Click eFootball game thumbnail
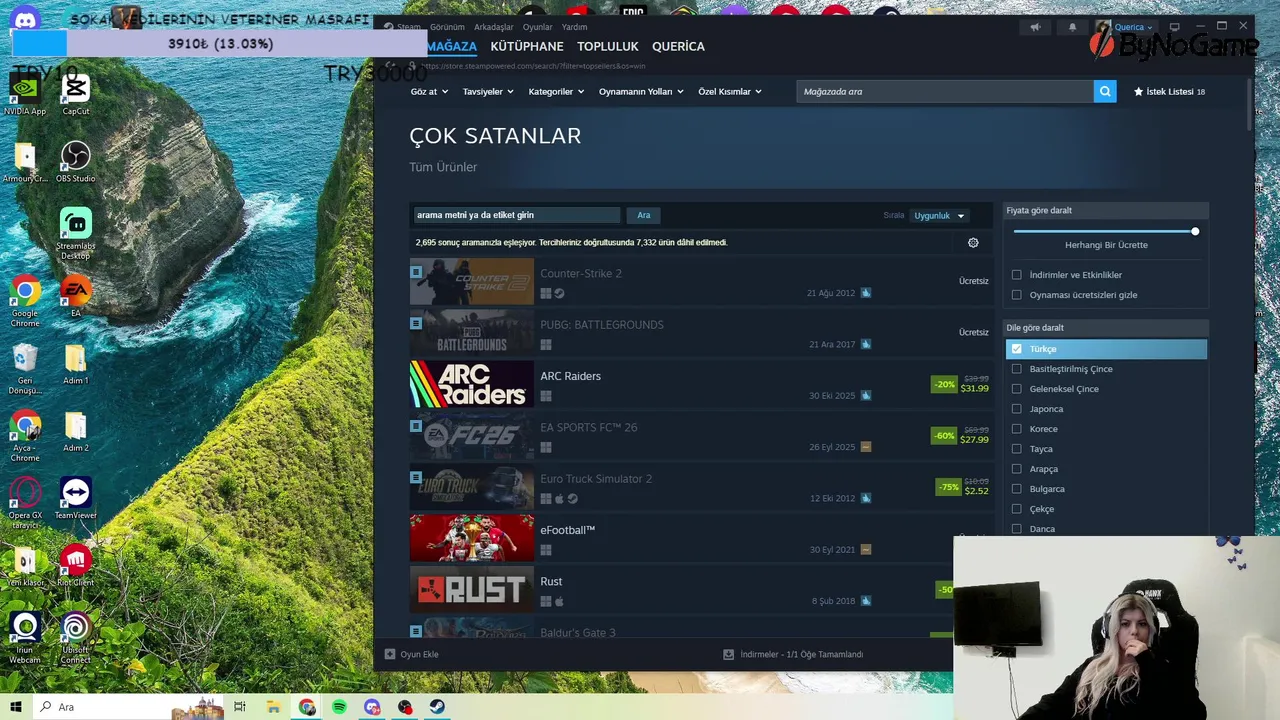Image resolution: width=1280 pixels, height=720 pixels. [x=472, y=538]
